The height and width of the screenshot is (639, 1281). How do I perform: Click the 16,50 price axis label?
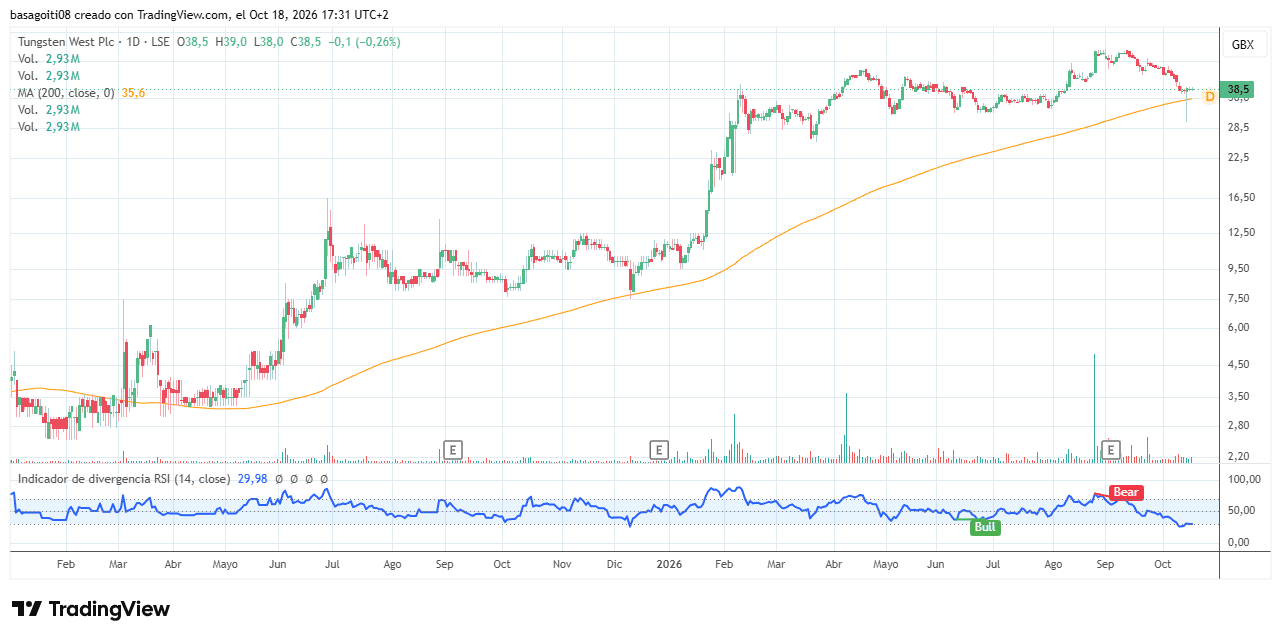coord(1242,198)
